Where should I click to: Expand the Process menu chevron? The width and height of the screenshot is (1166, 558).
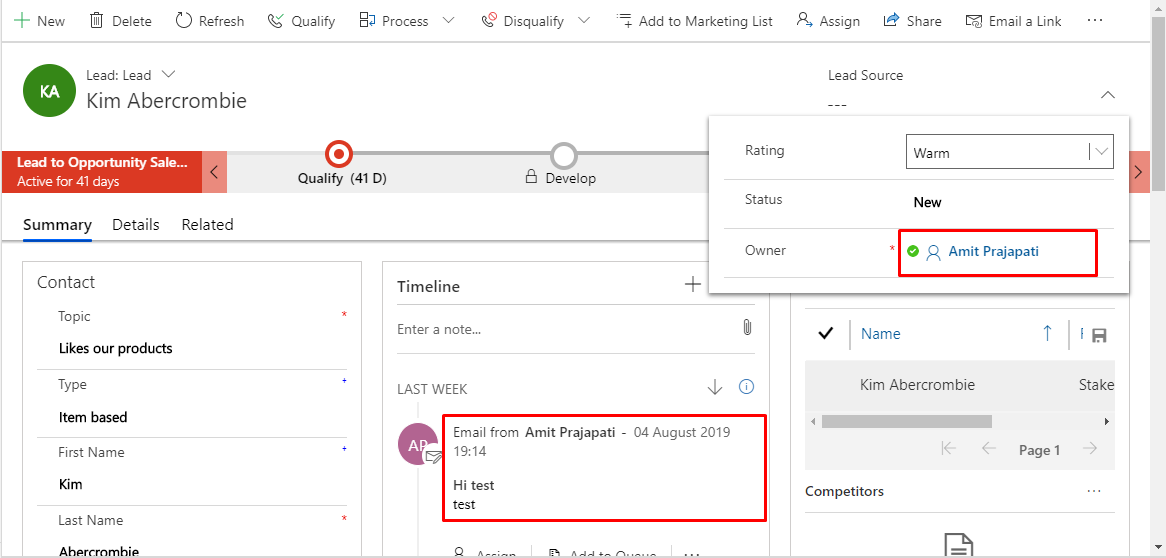[448, 21]
